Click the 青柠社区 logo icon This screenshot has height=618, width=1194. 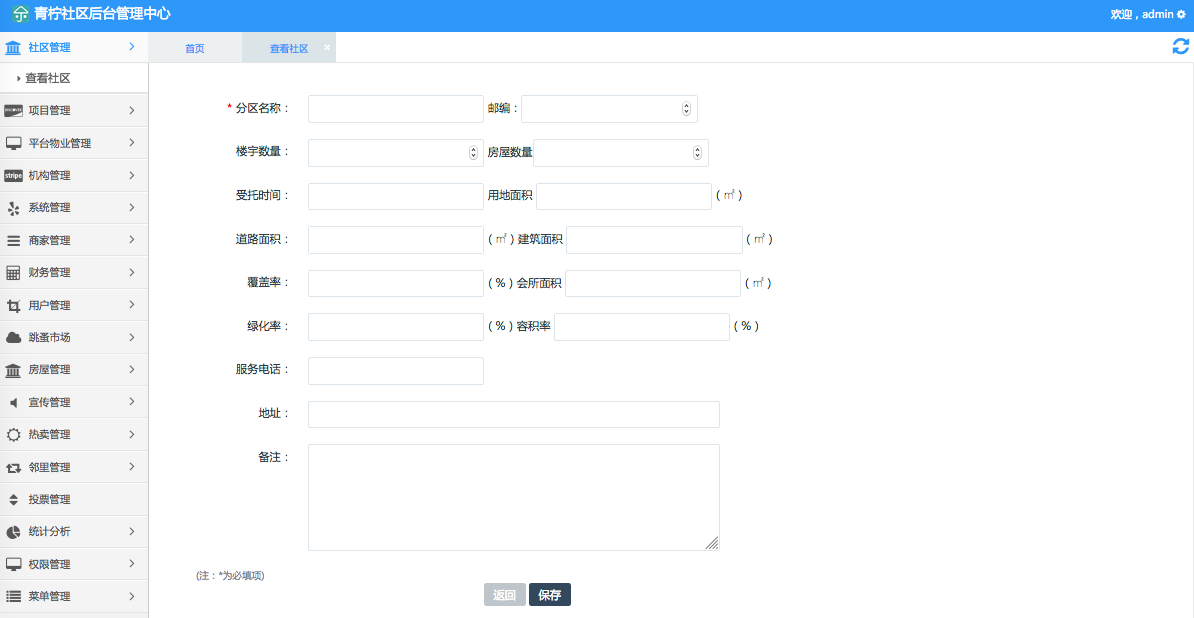coord(21,14)
